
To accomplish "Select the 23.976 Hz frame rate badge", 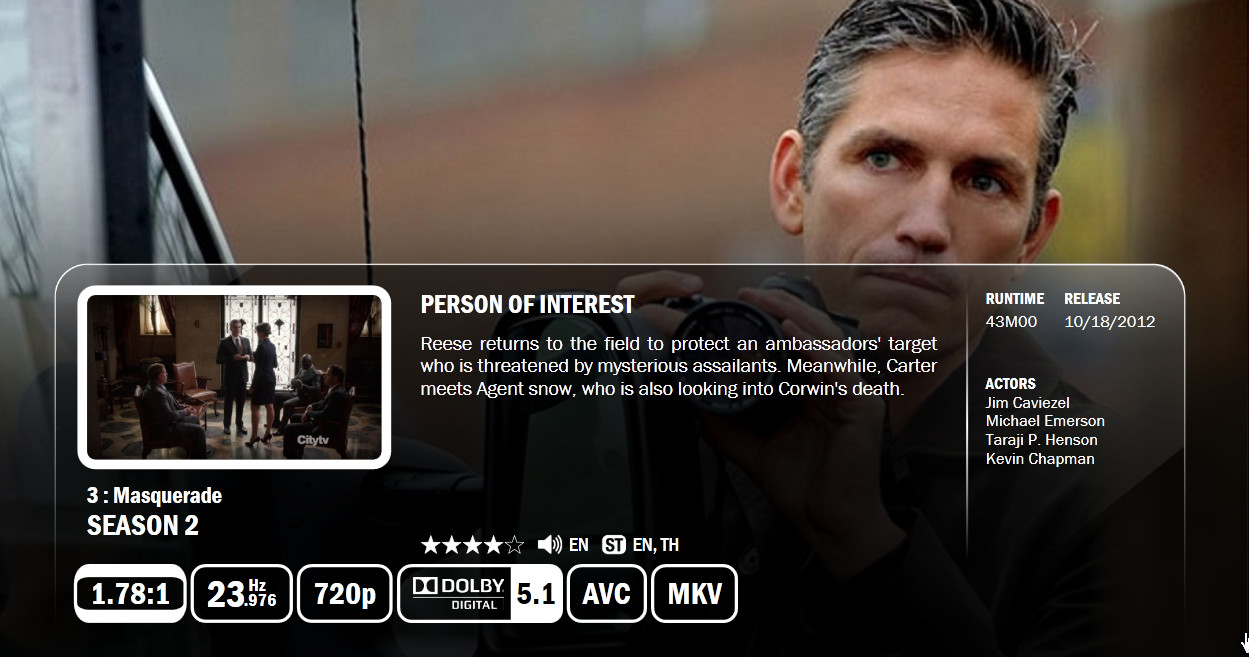I will 242,594.
